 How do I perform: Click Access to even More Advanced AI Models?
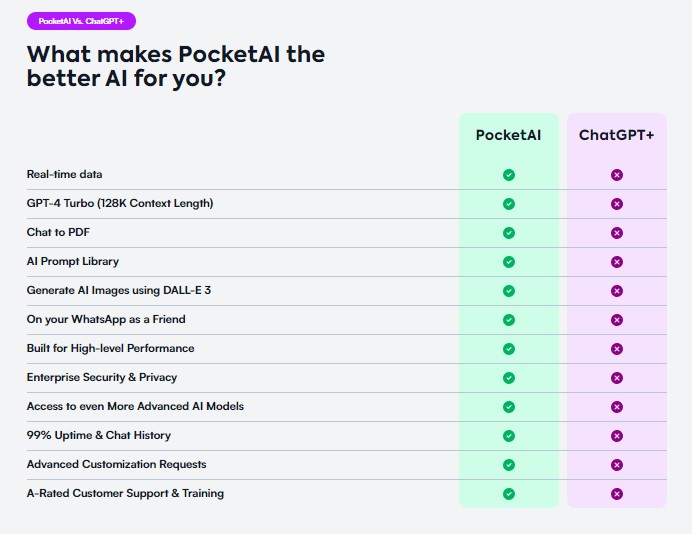135,406
